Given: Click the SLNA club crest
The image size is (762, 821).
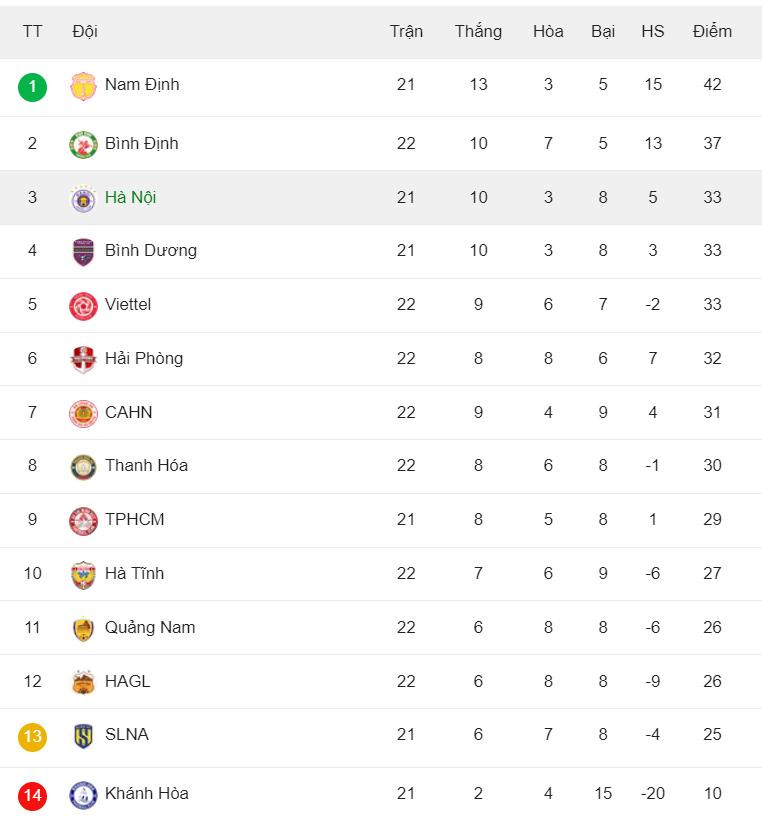Looking at the screenshot, I should tap(83, 736).
